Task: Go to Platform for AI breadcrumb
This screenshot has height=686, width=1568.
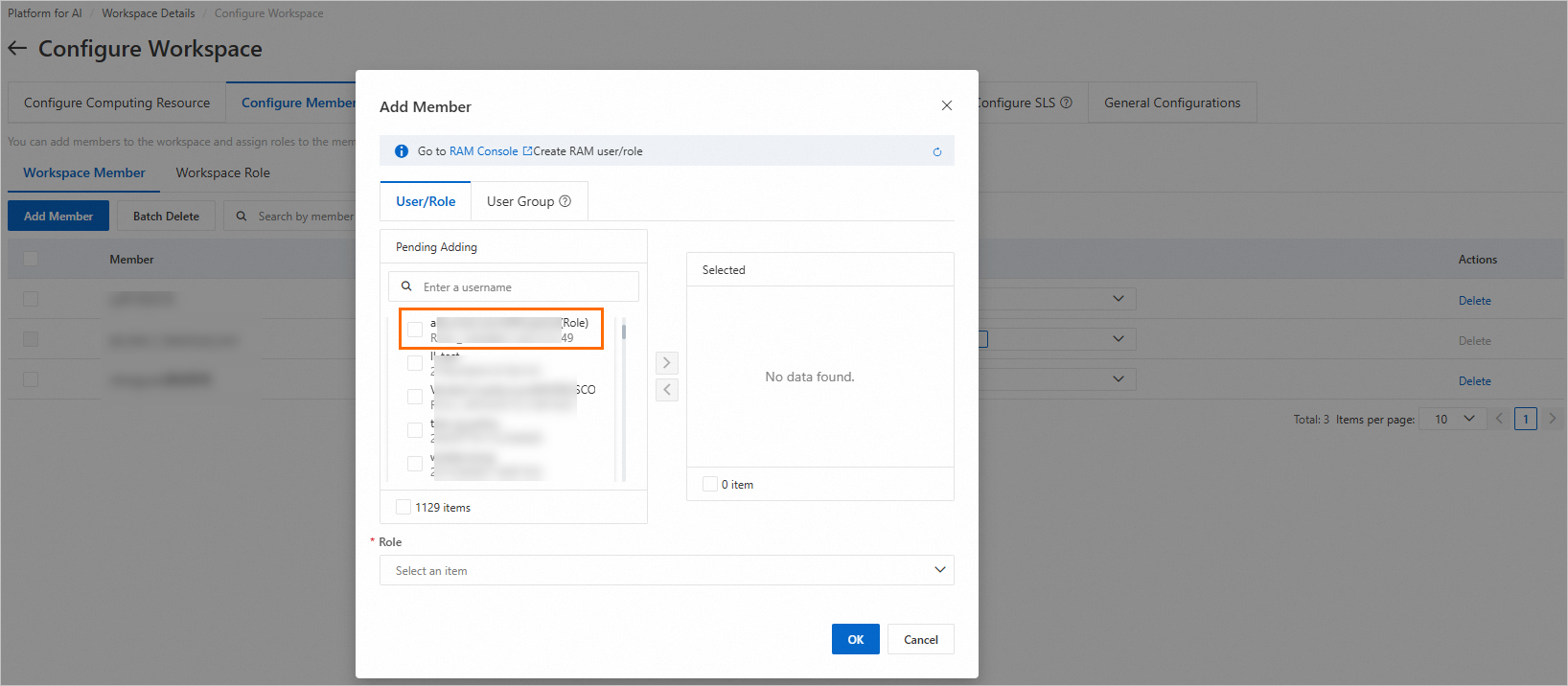Action: (45, 13)
